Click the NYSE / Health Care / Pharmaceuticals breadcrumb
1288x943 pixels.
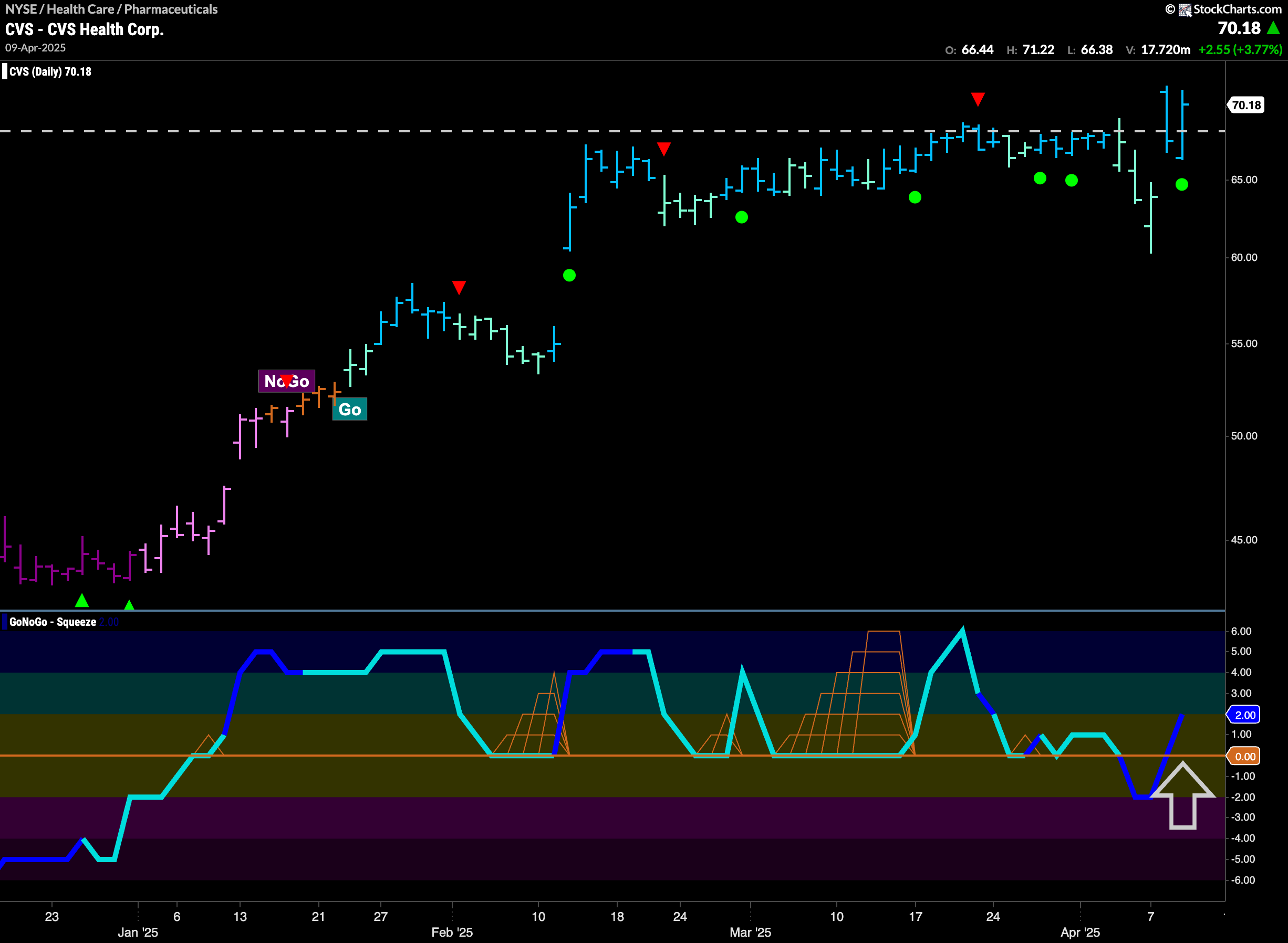click(111, 9)
